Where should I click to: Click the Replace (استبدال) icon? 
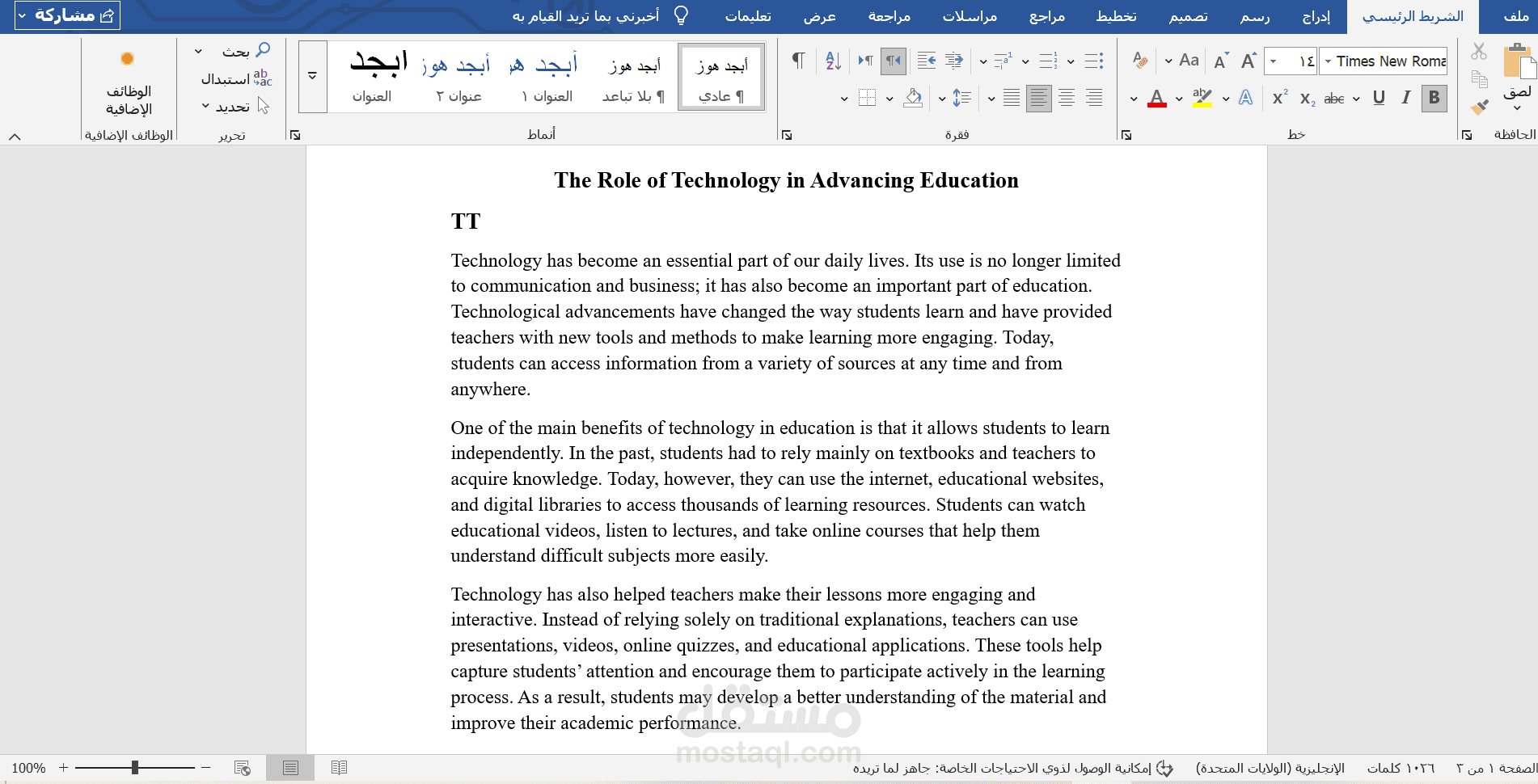tap(262, 78)
